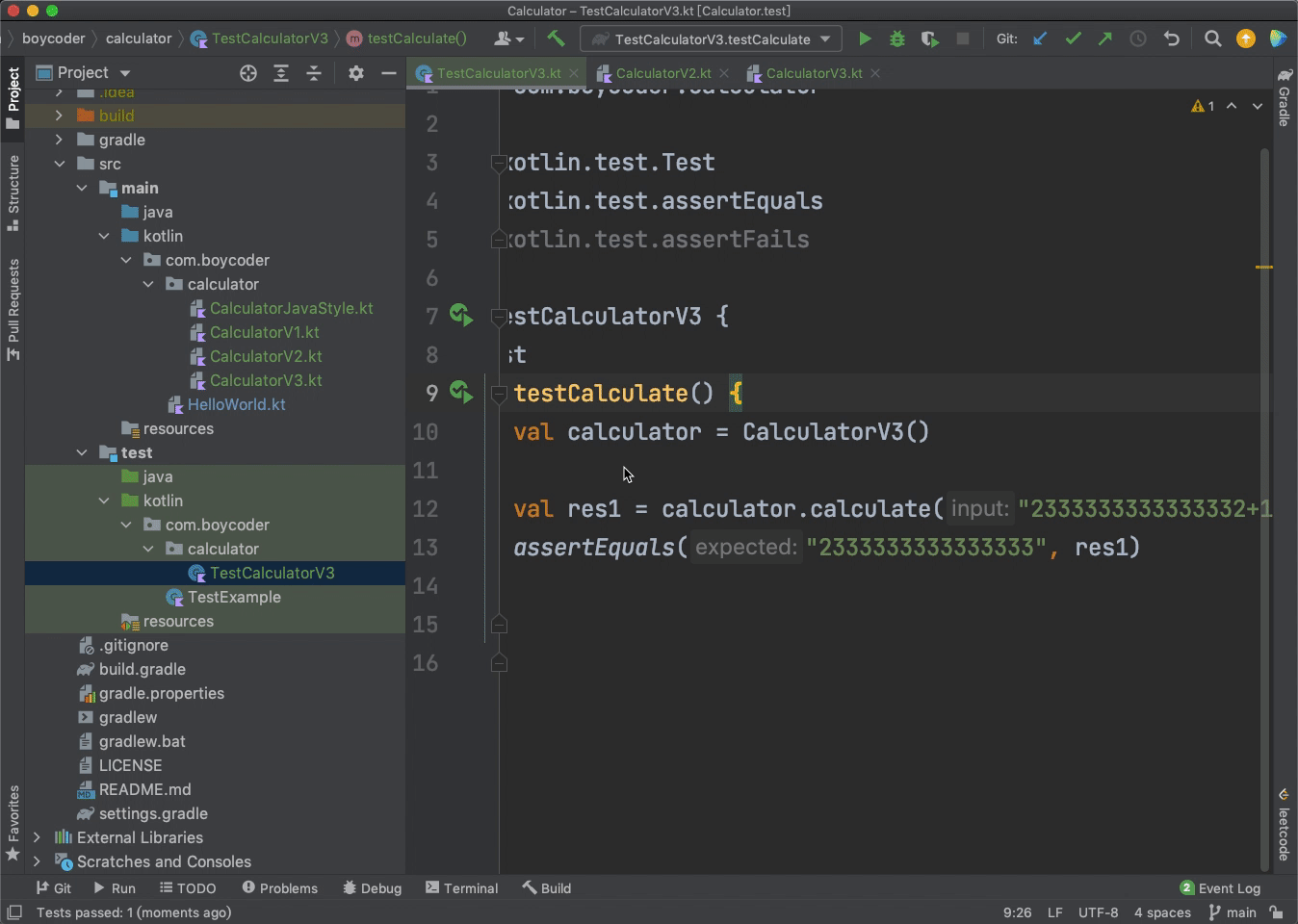
Task: Open the Debug tool window
Action: 372,888
